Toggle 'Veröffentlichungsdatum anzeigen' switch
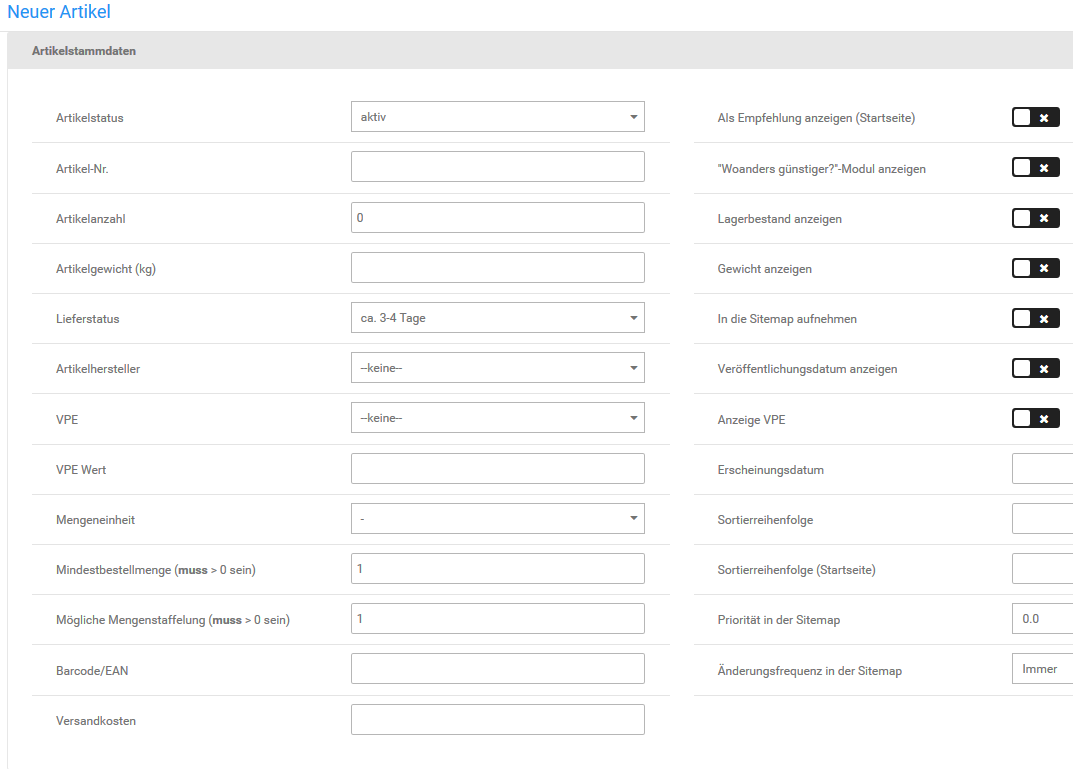1073x769 pixels. coord(1035,368)
